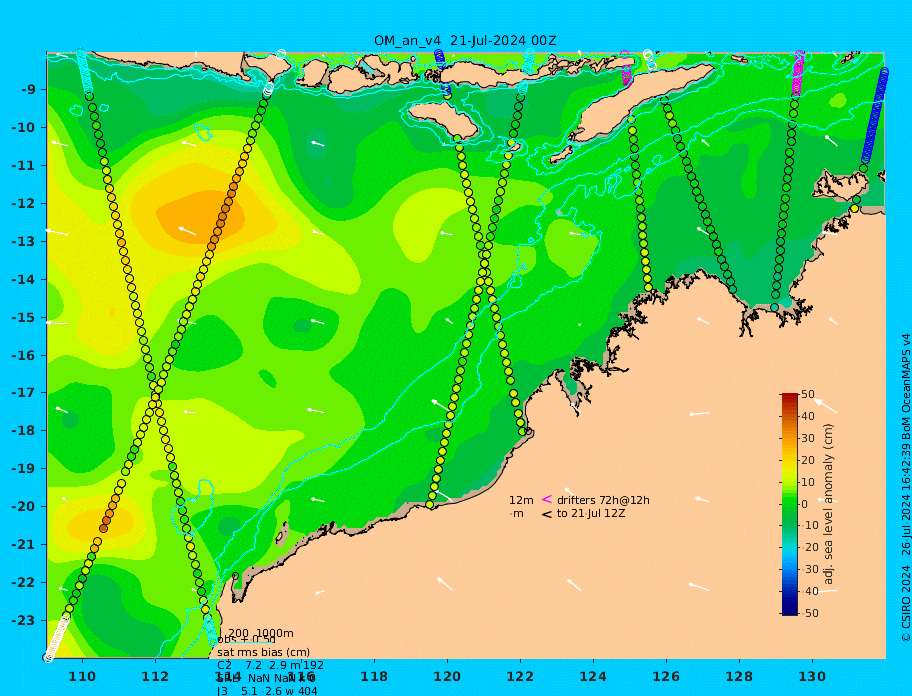This screenshot has width=912, height=696.
Task: Click the latitude axis label '-10'
Action: click(24, 128)
